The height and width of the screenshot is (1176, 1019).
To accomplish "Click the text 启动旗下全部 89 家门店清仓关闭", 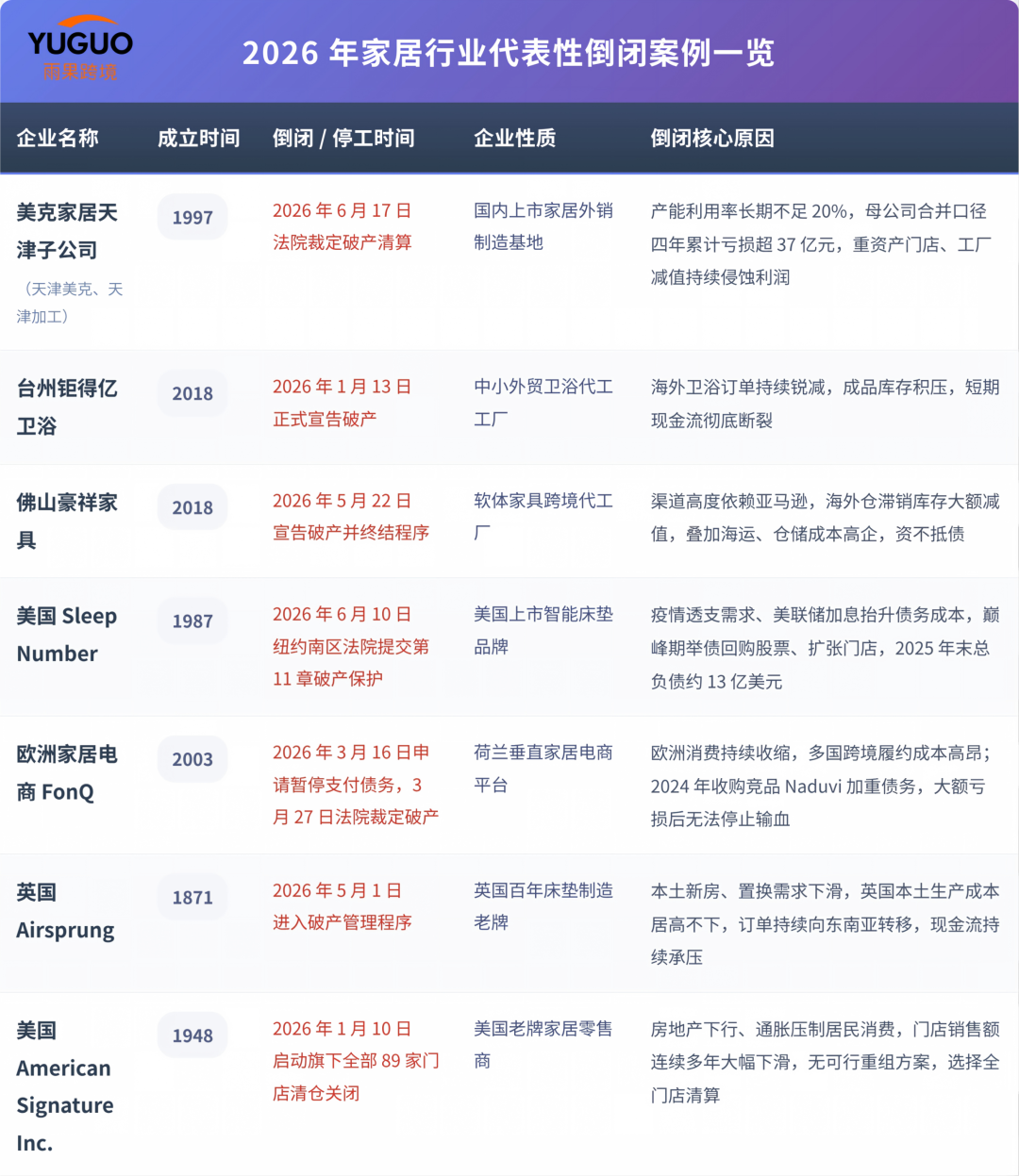I will (356, 1077).
